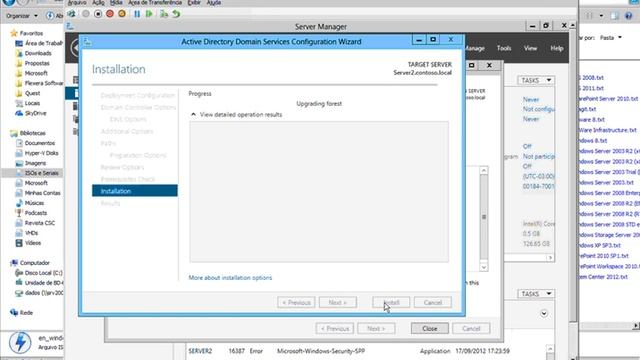Click the Músicas note icon in Explorer
Image resolution: width=640 pixels, height=360 pixels.
tap(19, 203)
